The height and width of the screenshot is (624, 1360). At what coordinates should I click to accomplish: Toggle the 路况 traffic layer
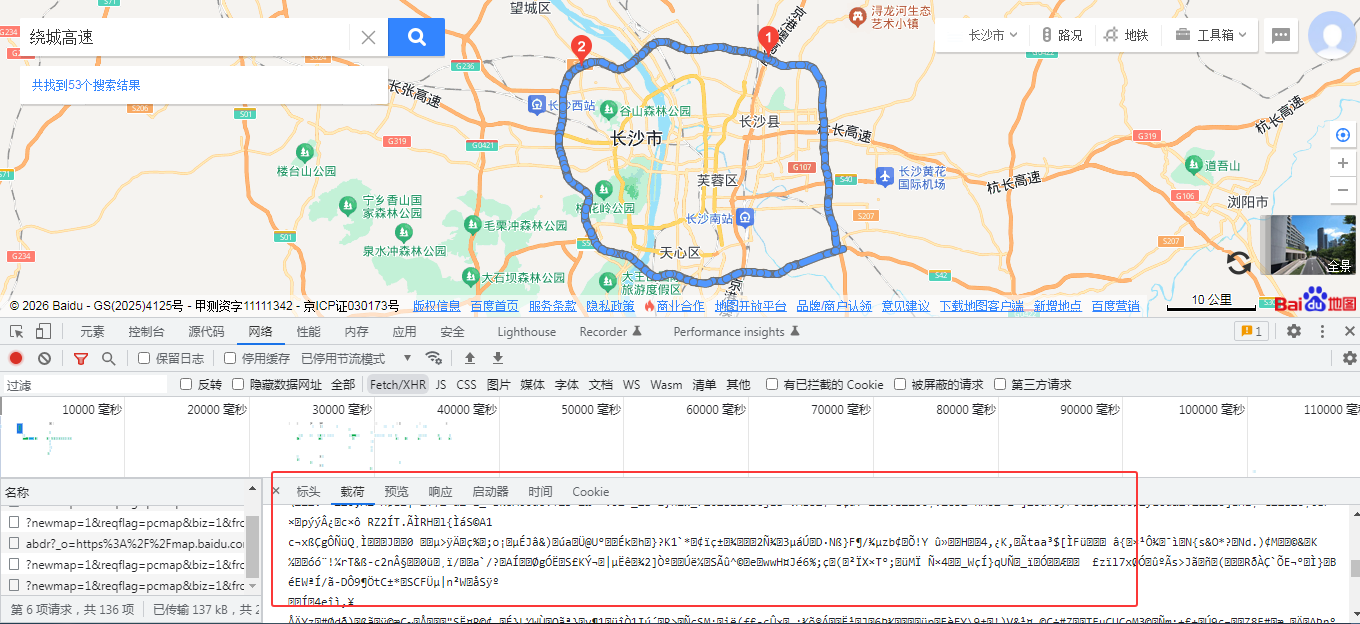1061,35
